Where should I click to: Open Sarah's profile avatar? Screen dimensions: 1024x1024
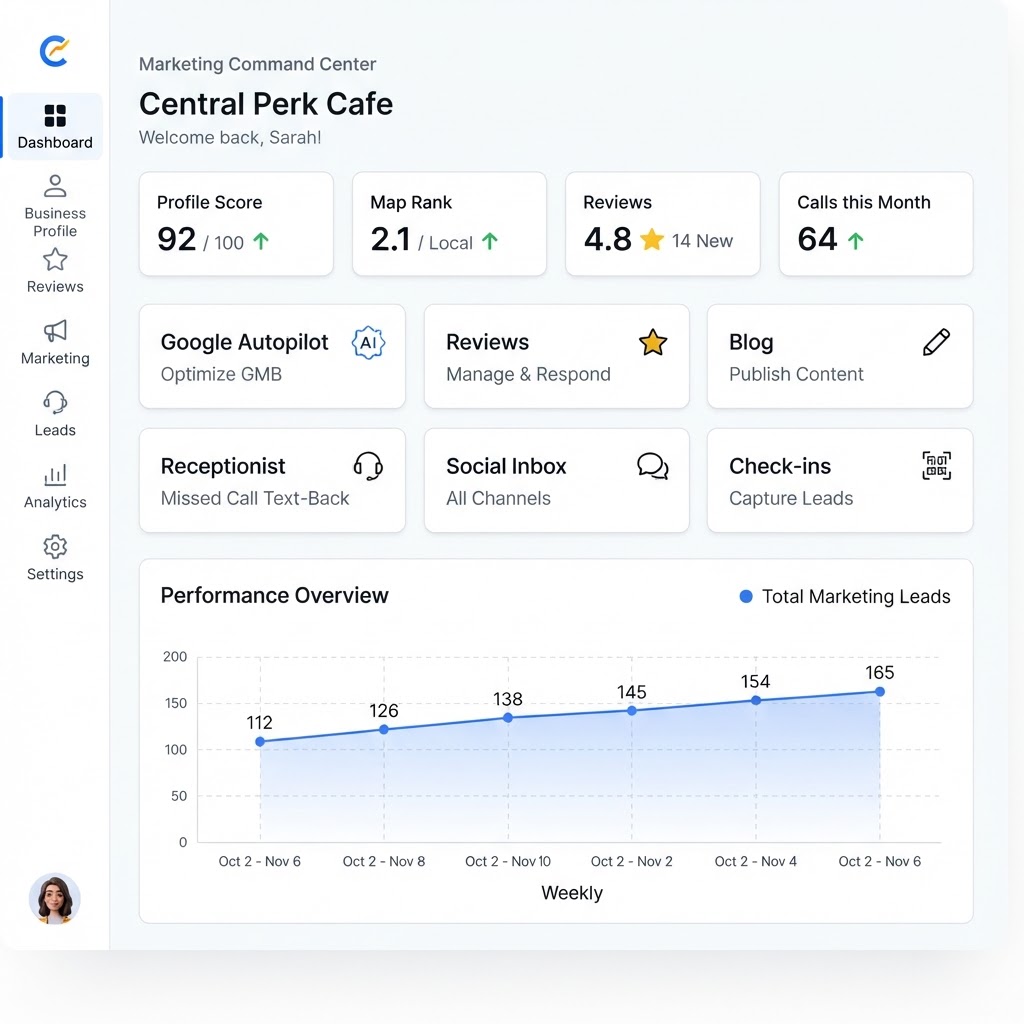click(55, 899)
